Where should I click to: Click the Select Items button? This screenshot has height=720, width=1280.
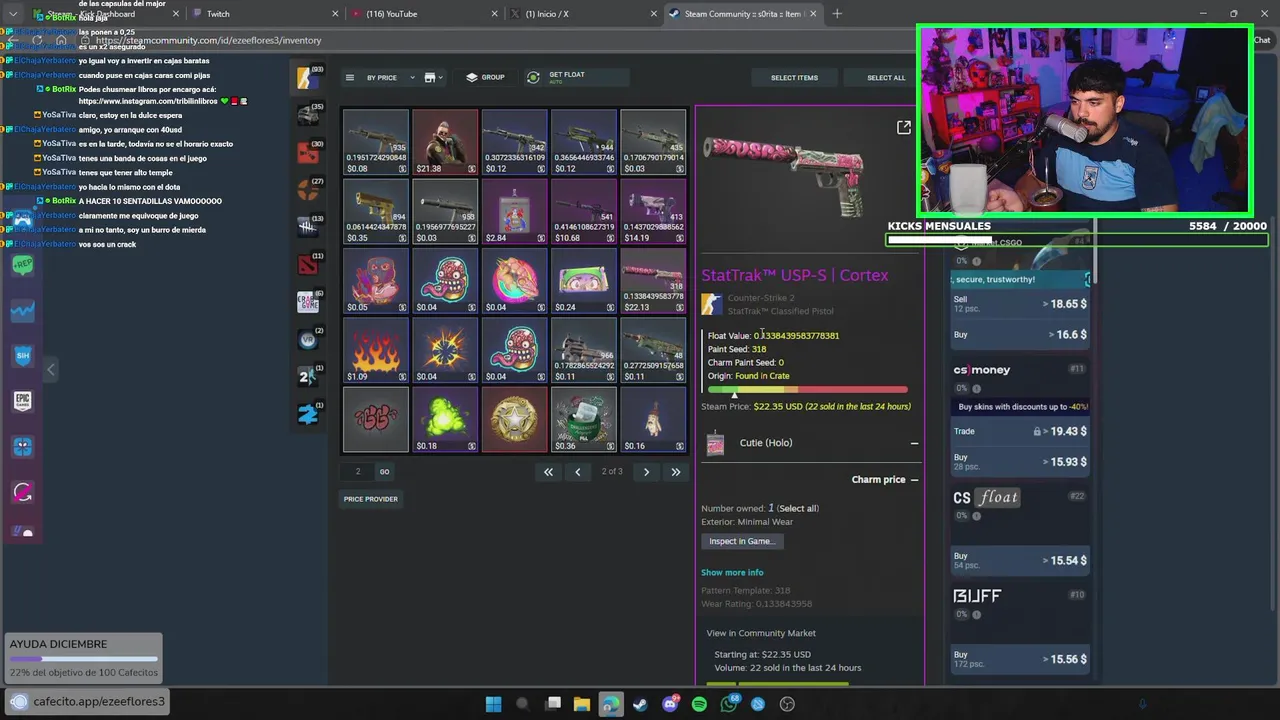click(x=794, y=77)
